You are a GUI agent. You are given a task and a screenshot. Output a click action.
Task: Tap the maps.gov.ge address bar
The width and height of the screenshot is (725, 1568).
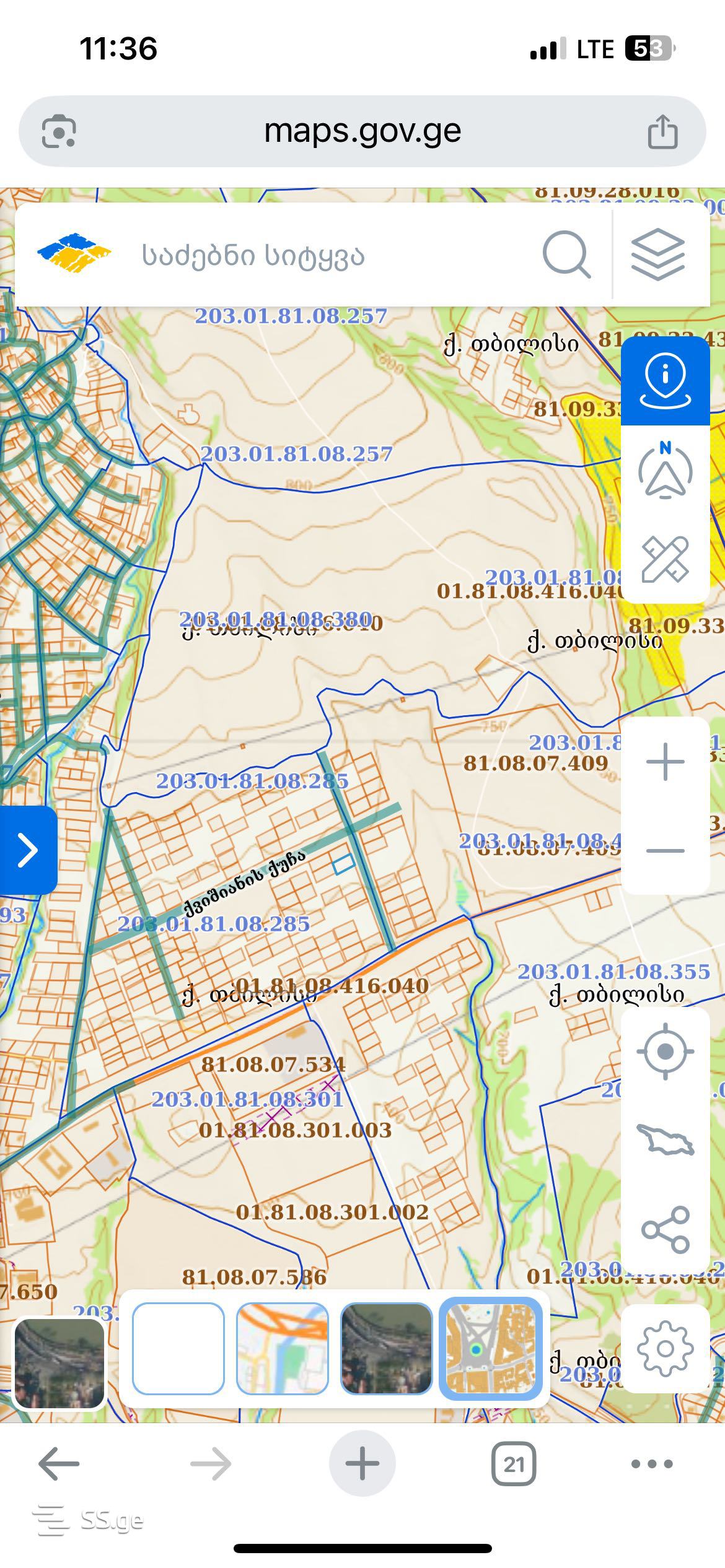pyautogui.click(x=362, y=131)
